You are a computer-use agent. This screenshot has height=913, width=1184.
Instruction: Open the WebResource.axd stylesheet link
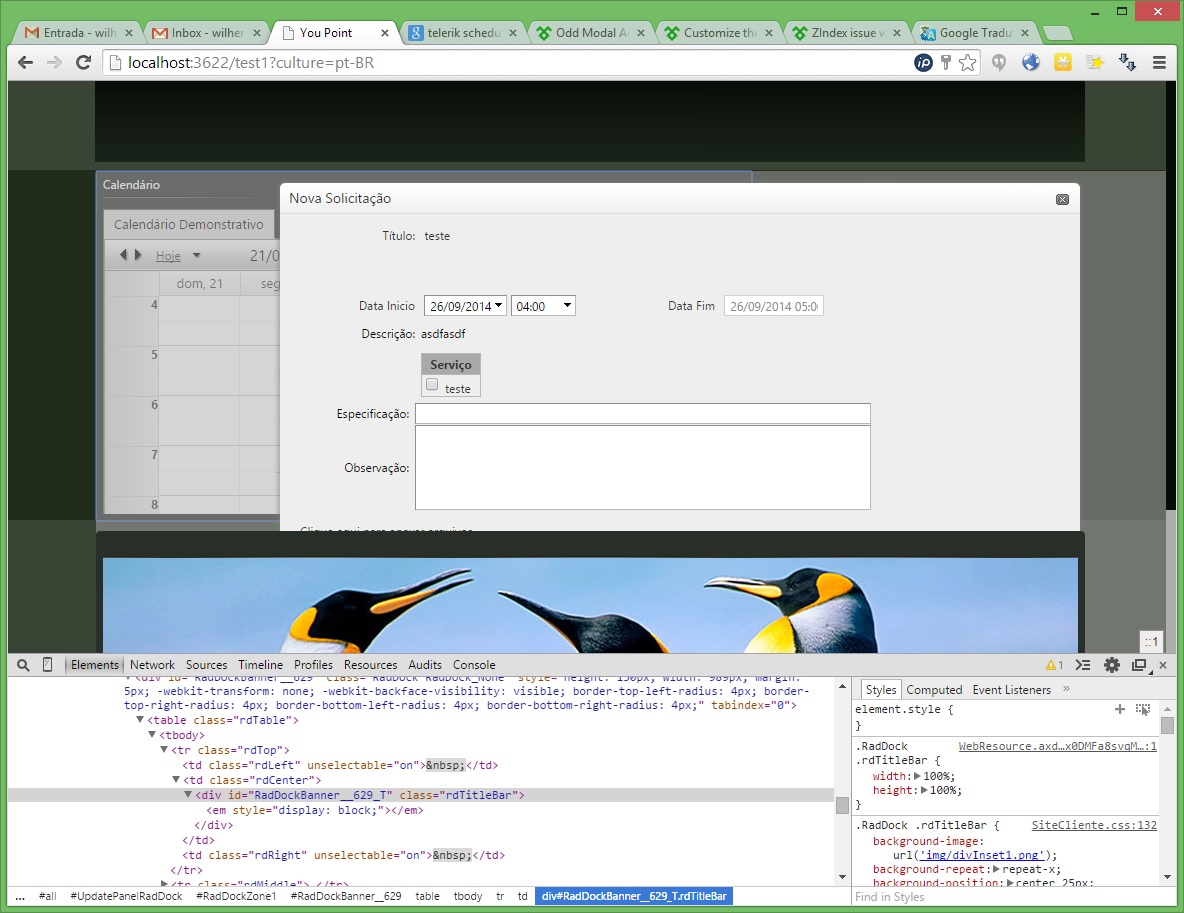pos(1057,746)
